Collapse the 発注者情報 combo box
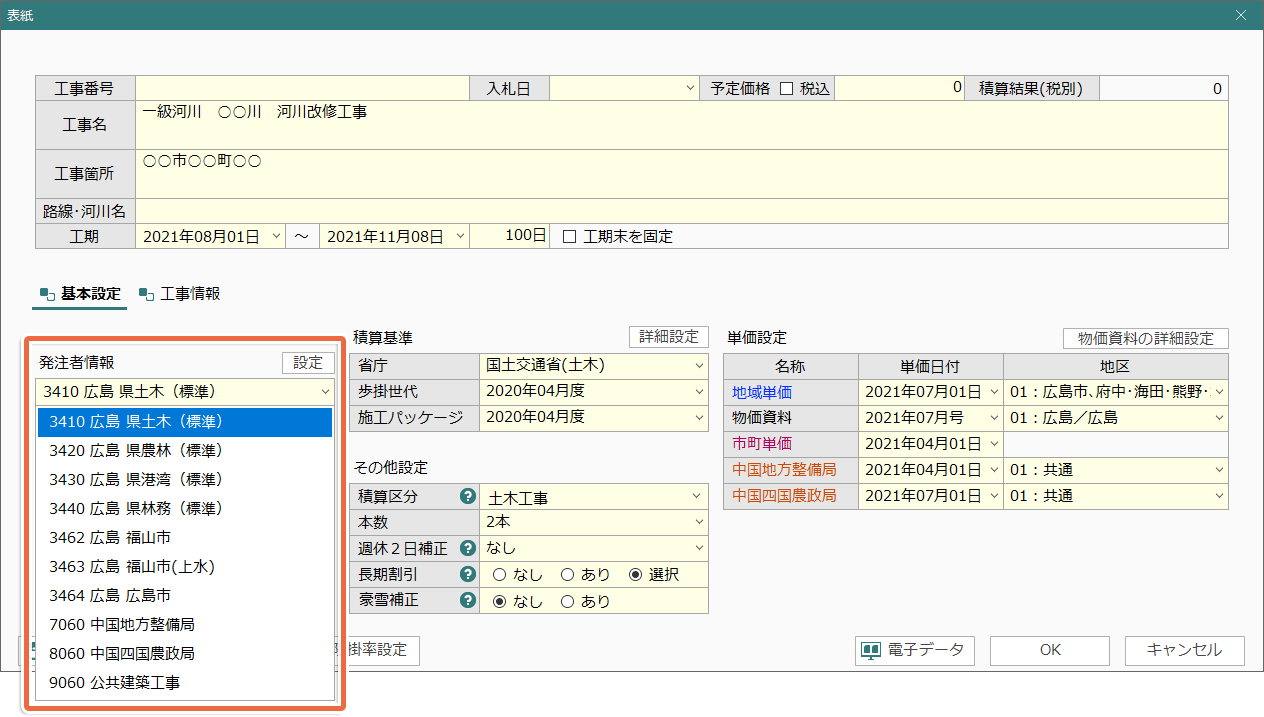 (325, 391)
